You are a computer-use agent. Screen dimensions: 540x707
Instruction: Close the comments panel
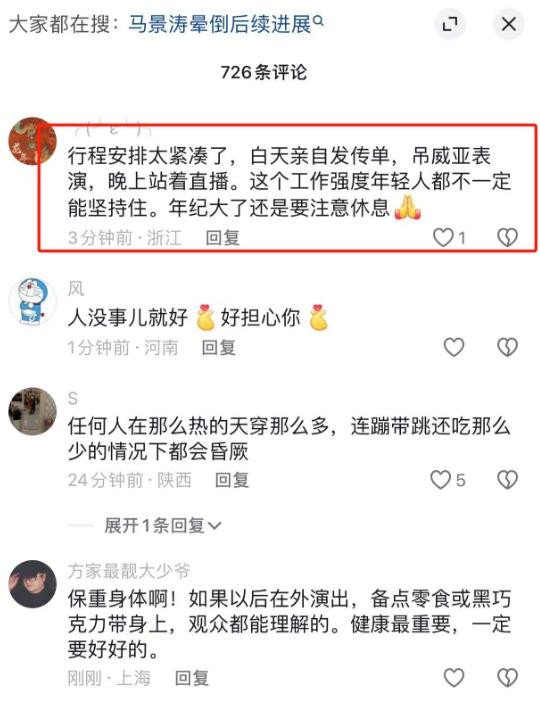pyautogui.click(x=509, y=24)
